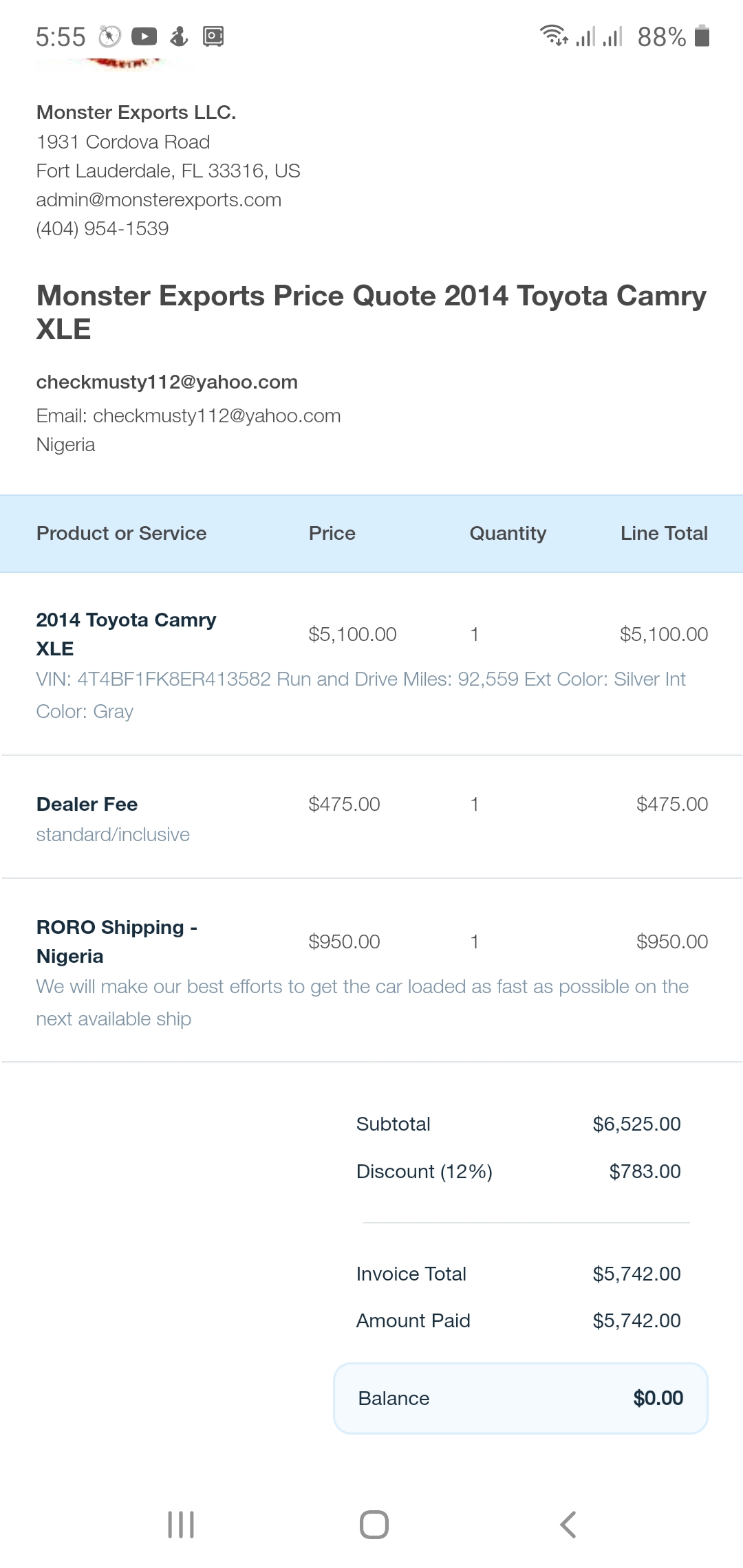The image size is (743, 1568).
Task: Select the Product or Service column header
Action: 122,534
